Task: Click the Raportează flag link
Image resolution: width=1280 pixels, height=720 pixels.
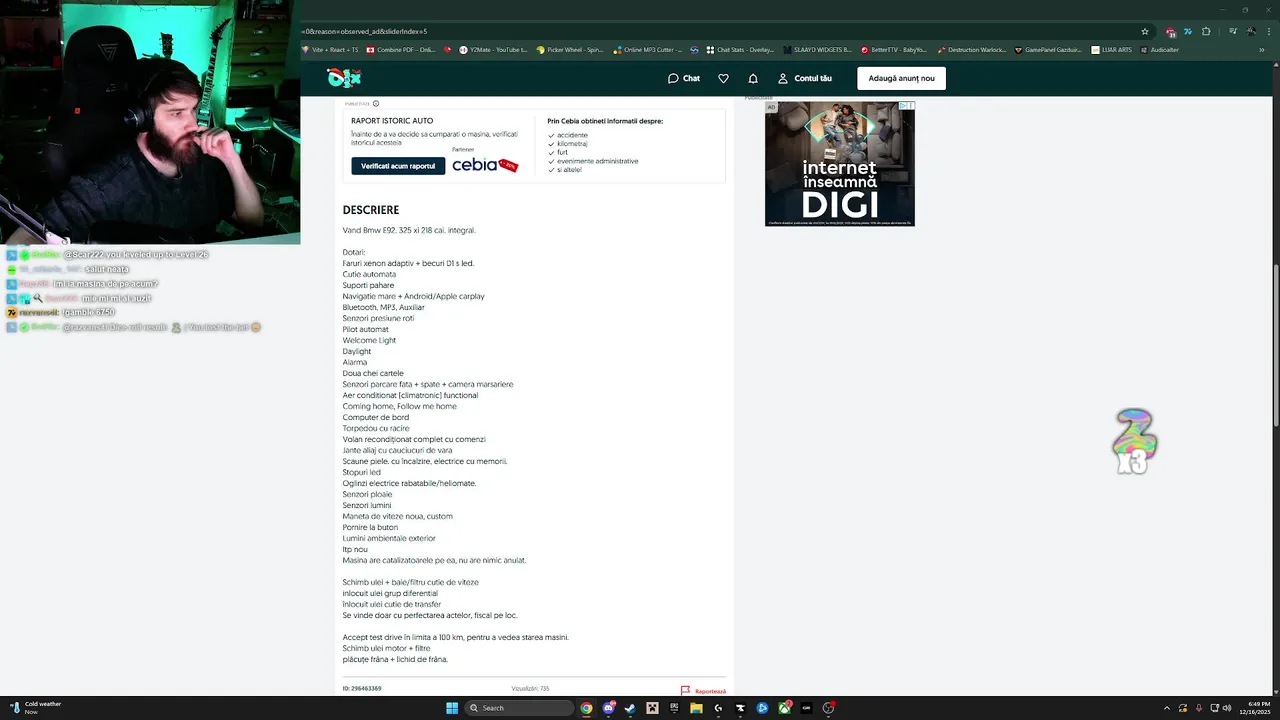Action: click(x=703, y=691)
